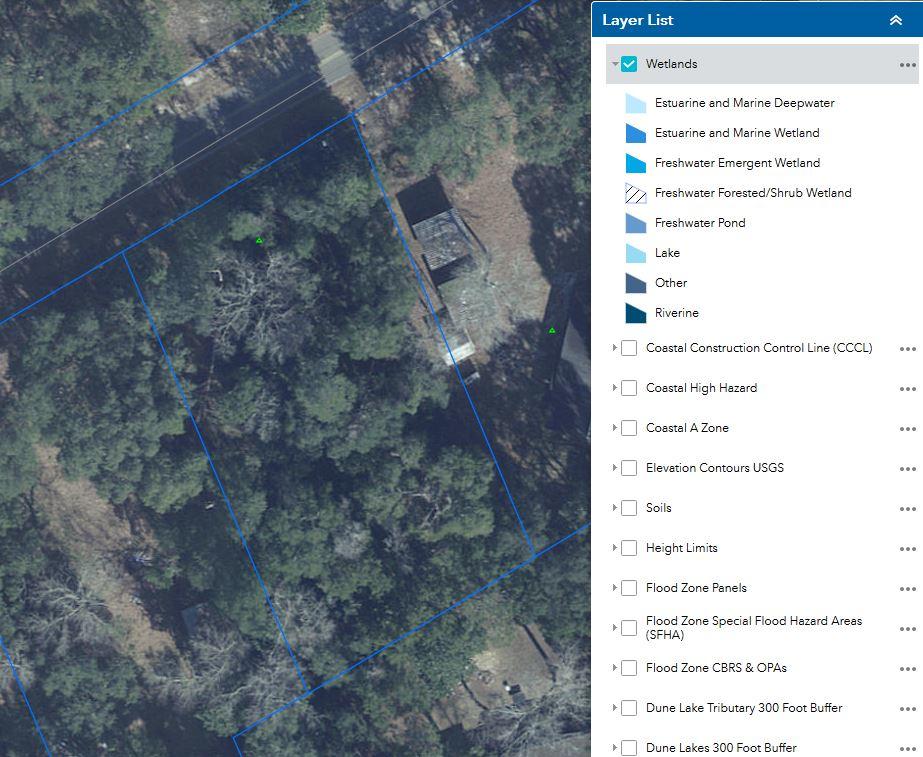
Task: Open the Height Limits ellipsis menu
Action: (x=907, y=548)
